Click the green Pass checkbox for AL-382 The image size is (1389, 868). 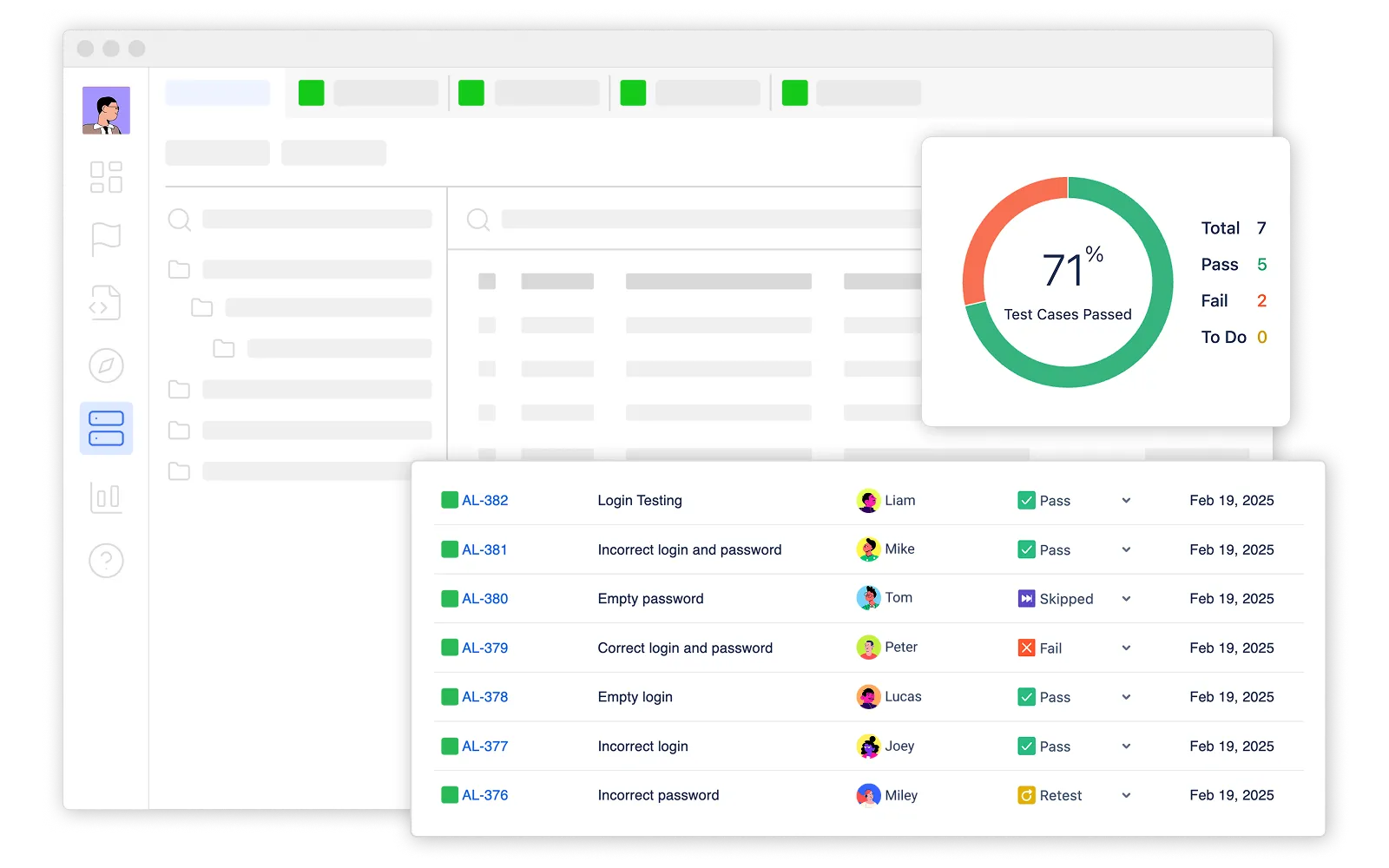(1026, 501)
